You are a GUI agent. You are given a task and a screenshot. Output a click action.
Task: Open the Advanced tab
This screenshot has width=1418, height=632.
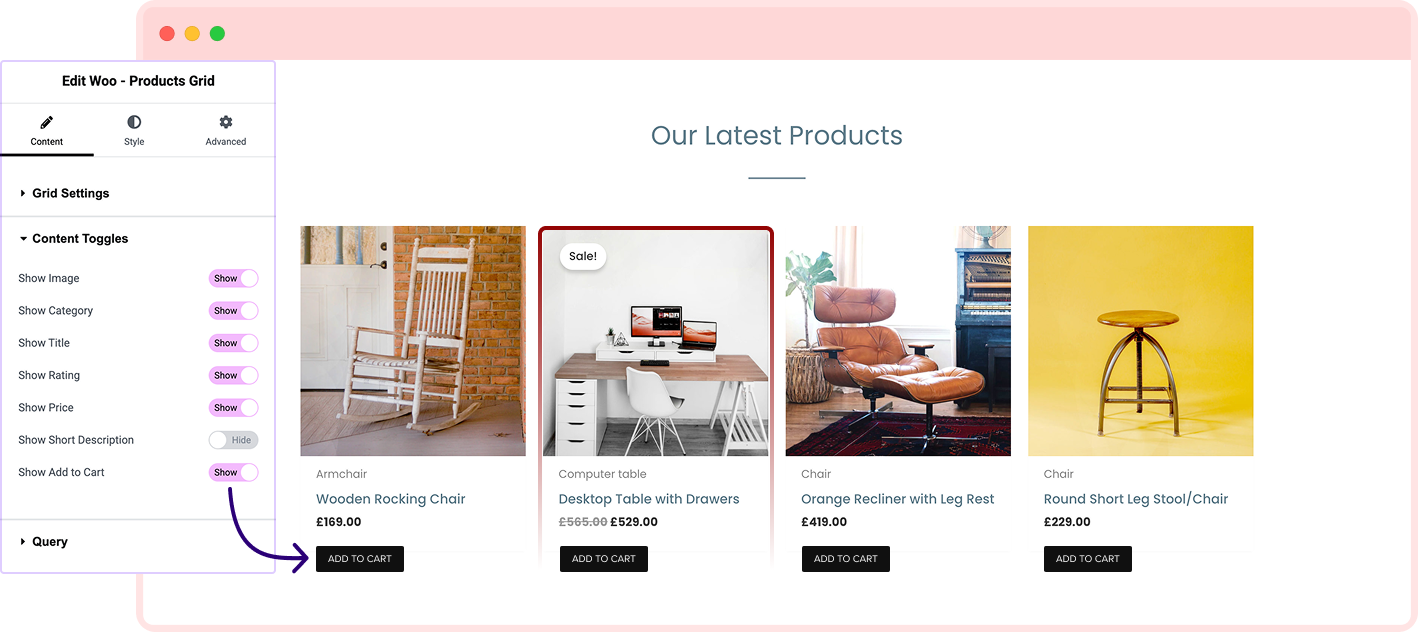226,130
